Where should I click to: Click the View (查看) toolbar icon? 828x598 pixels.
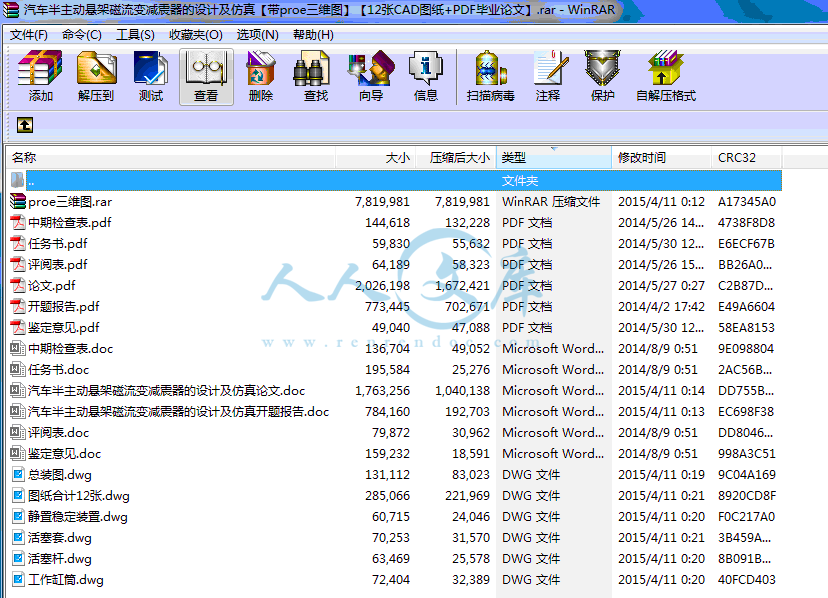click(x=206, y=77)
